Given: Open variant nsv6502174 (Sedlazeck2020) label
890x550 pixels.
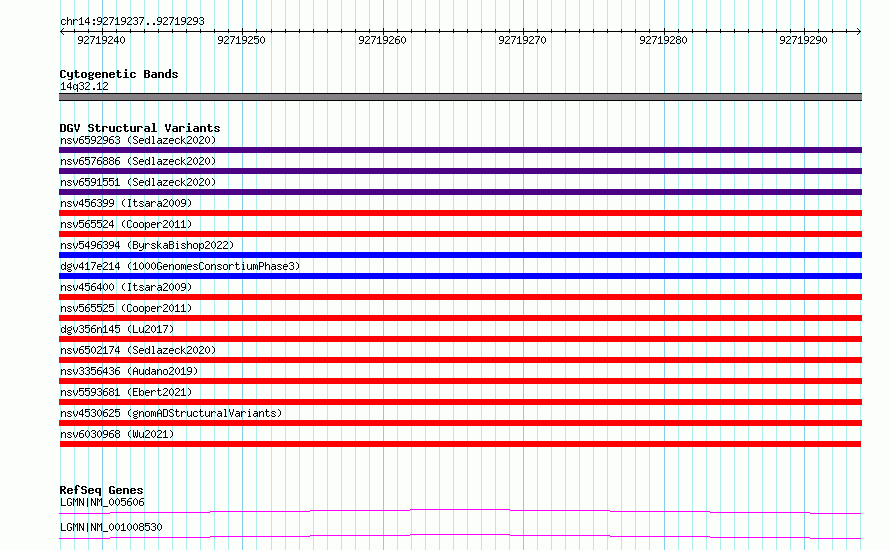Looking at the screenshot, I should tap(138, 350).
